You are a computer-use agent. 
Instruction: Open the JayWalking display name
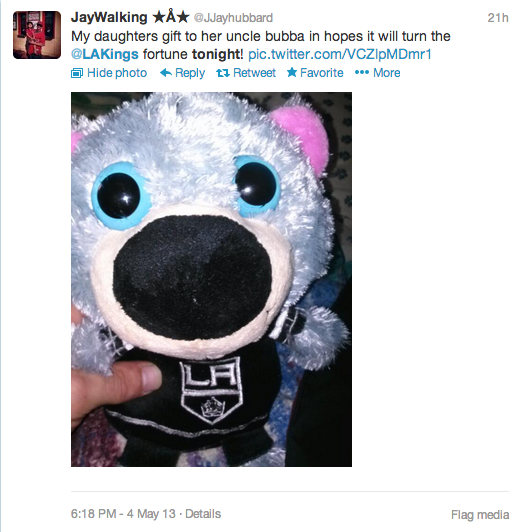click(x=109, y=17)
